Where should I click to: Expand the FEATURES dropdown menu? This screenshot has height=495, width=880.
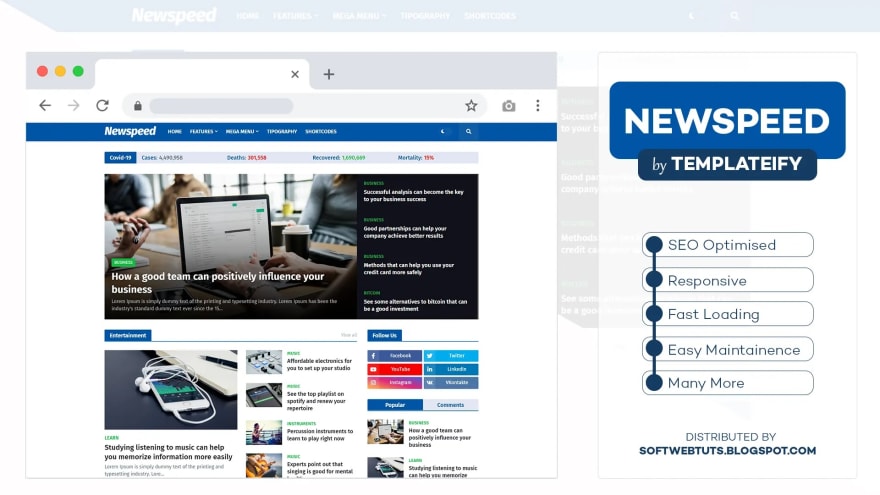(204, 131)
